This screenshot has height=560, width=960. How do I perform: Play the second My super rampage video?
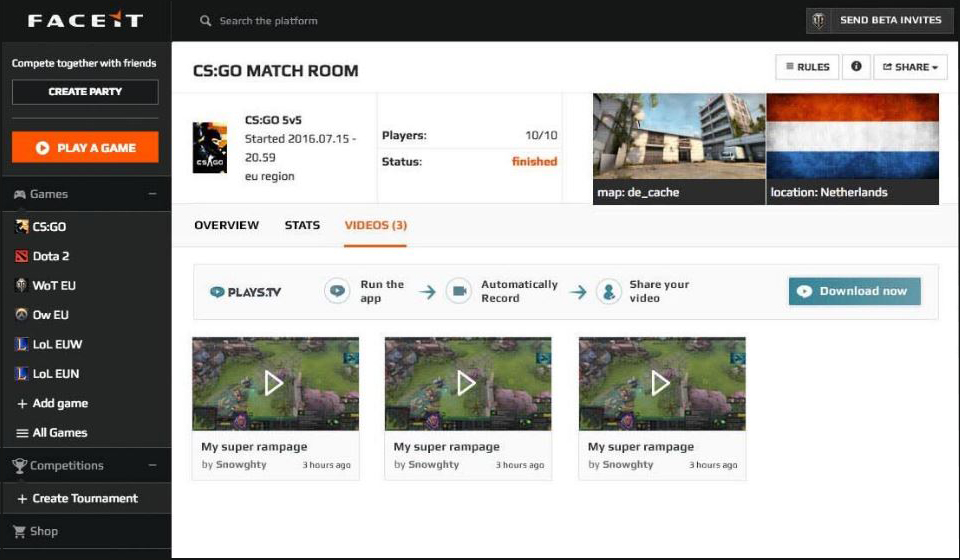[468, 384]
